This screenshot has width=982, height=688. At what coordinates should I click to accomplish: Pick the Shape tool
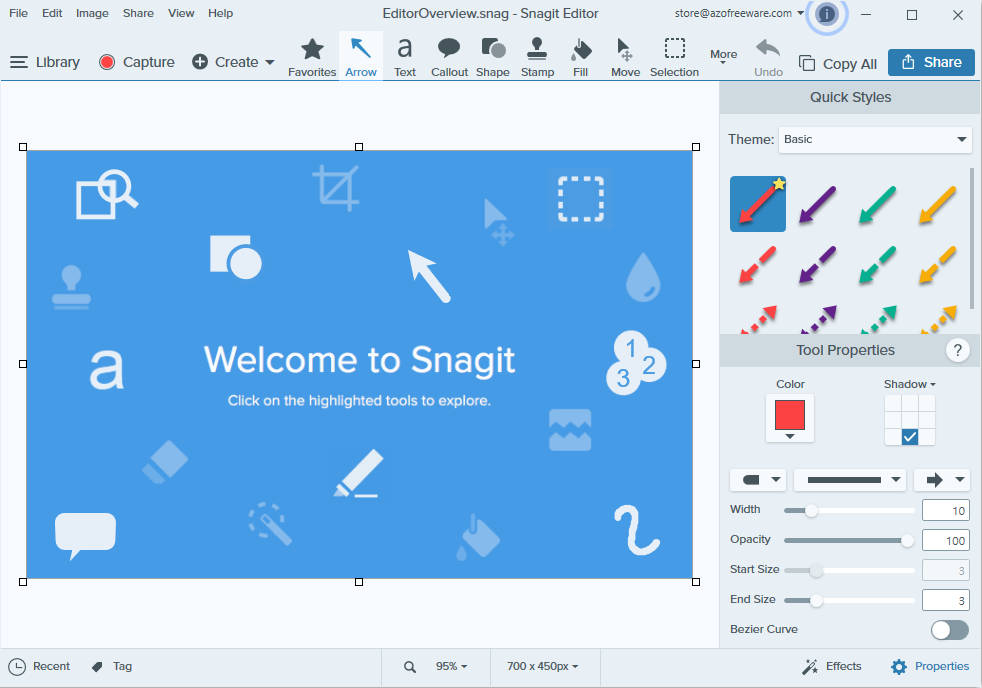click(x=492, y=55)
